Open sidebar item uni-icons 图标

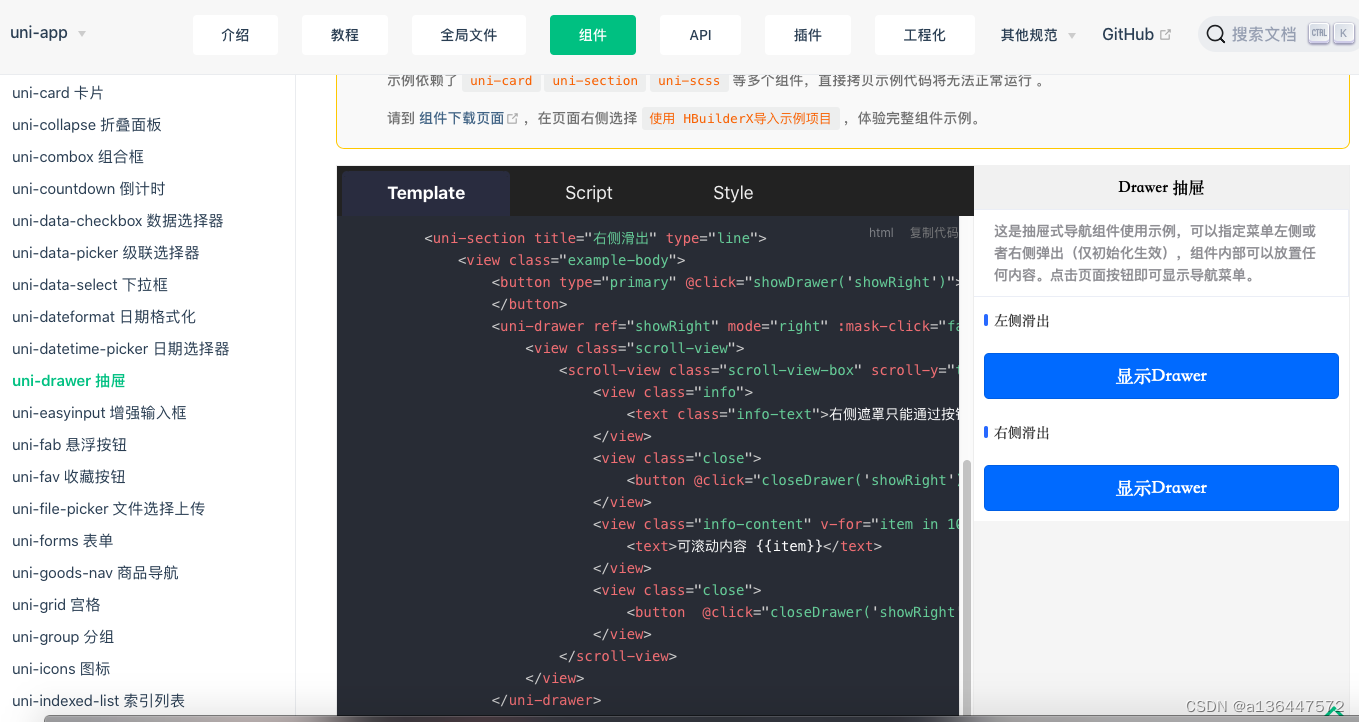point(61,669)
